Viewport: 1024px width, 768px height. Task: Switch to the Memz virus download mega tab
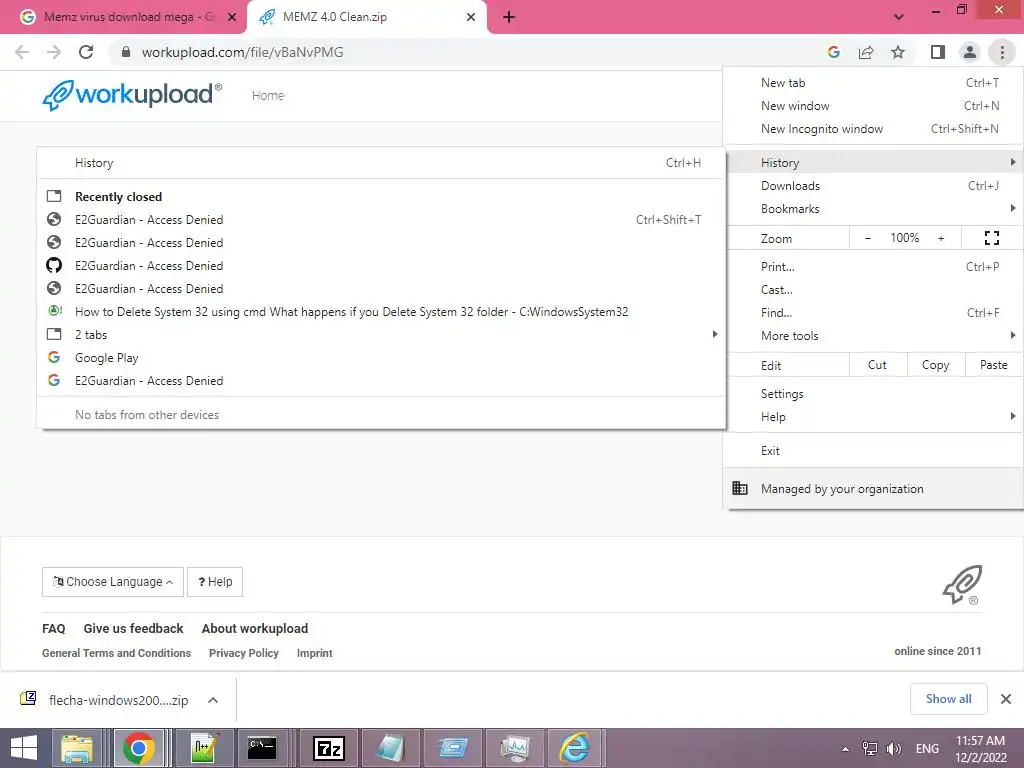pos(124,17)
